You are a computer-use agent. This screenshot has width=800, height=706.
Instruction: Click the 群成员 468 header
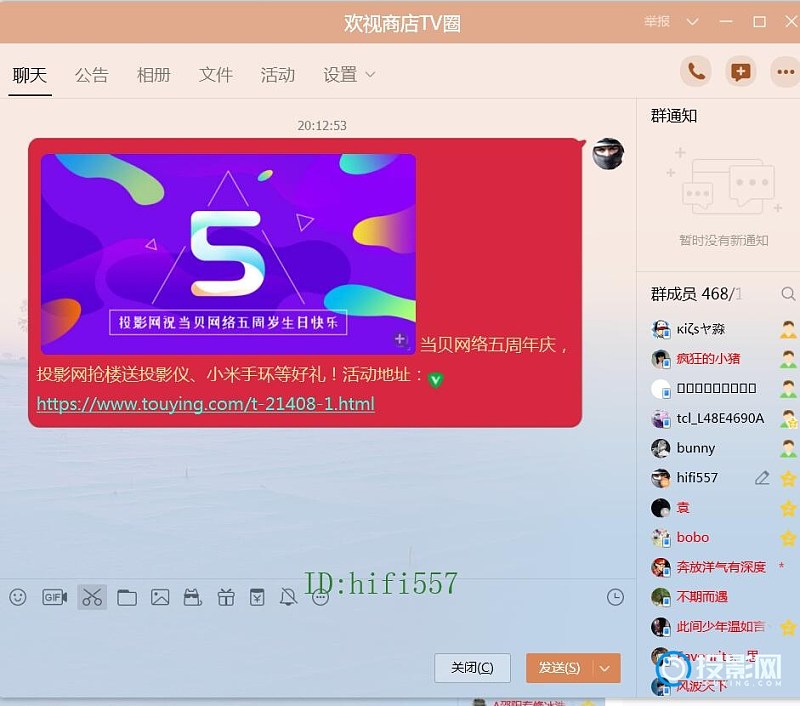pyautogui.click(x=696, y=294)
